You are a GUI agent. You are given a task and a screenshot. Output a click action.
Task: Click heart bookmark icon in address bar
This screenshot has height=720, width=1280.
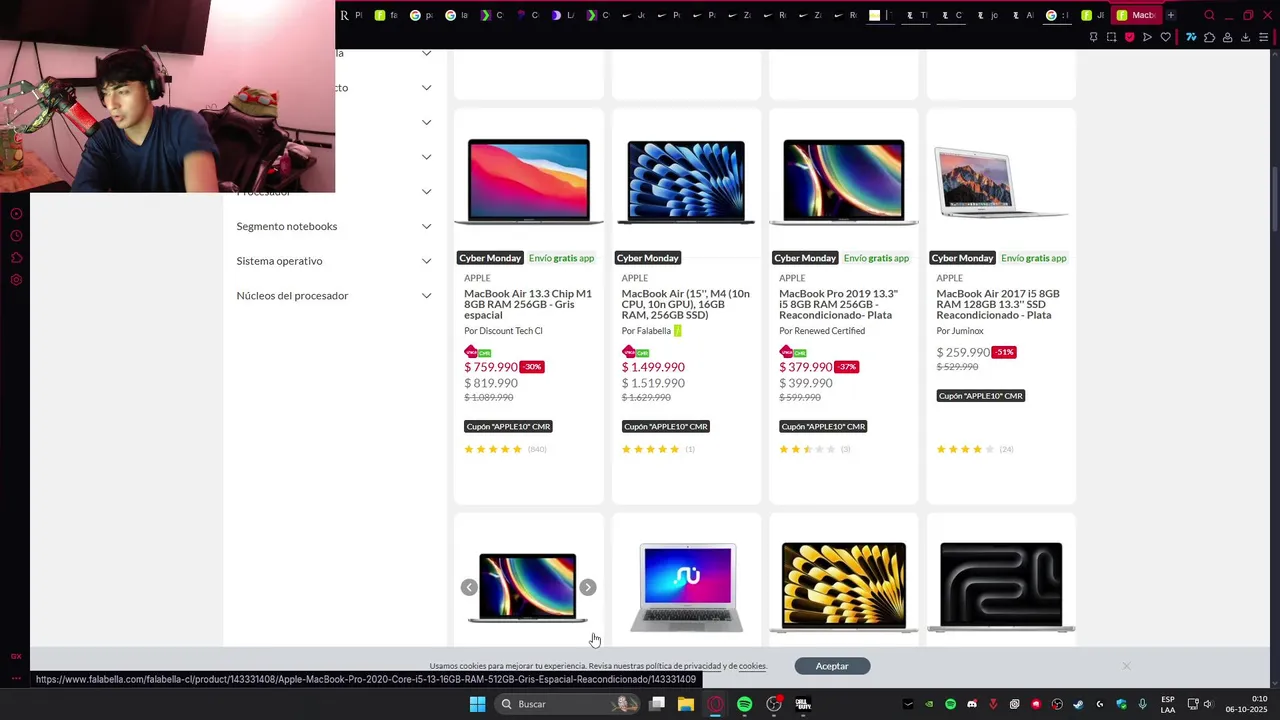pyautogui.click(x=1166, y=37)
